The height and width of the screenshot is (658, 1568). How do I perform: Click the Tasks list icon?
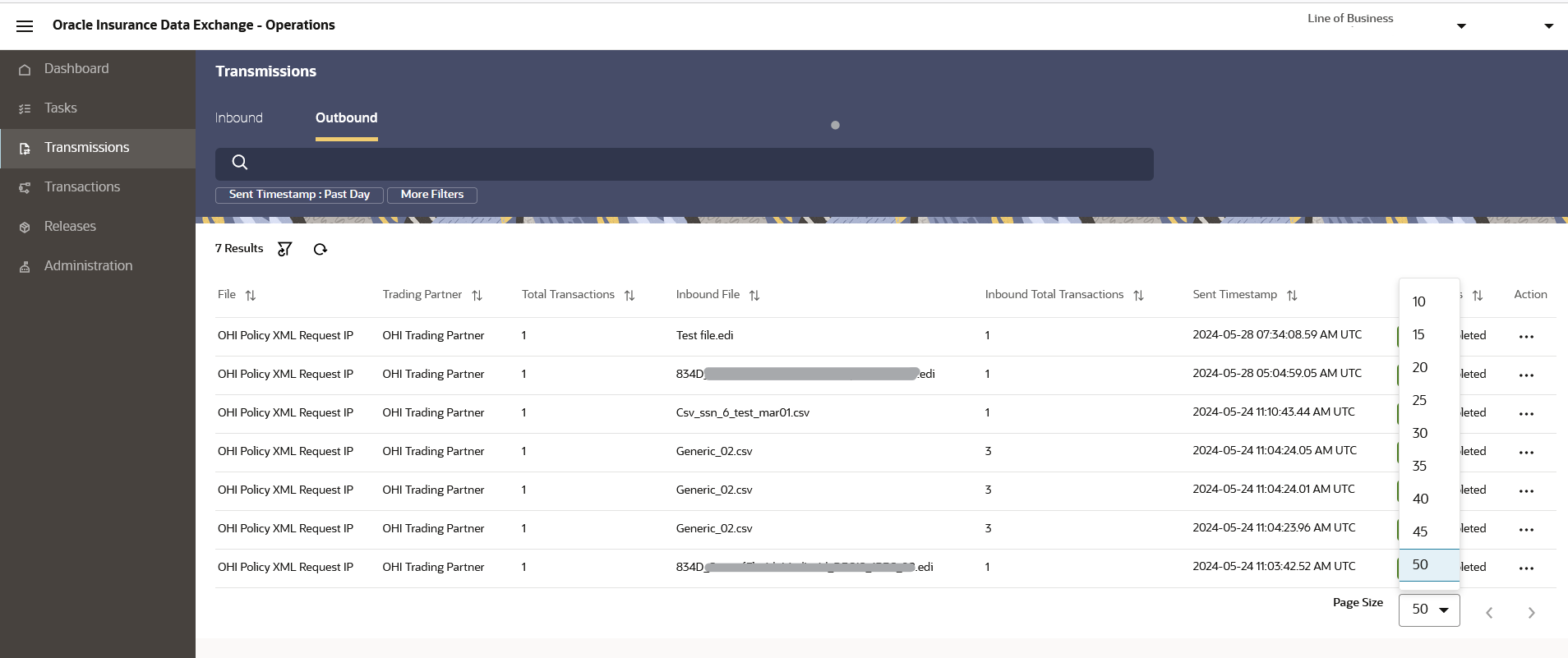(25, 109)
